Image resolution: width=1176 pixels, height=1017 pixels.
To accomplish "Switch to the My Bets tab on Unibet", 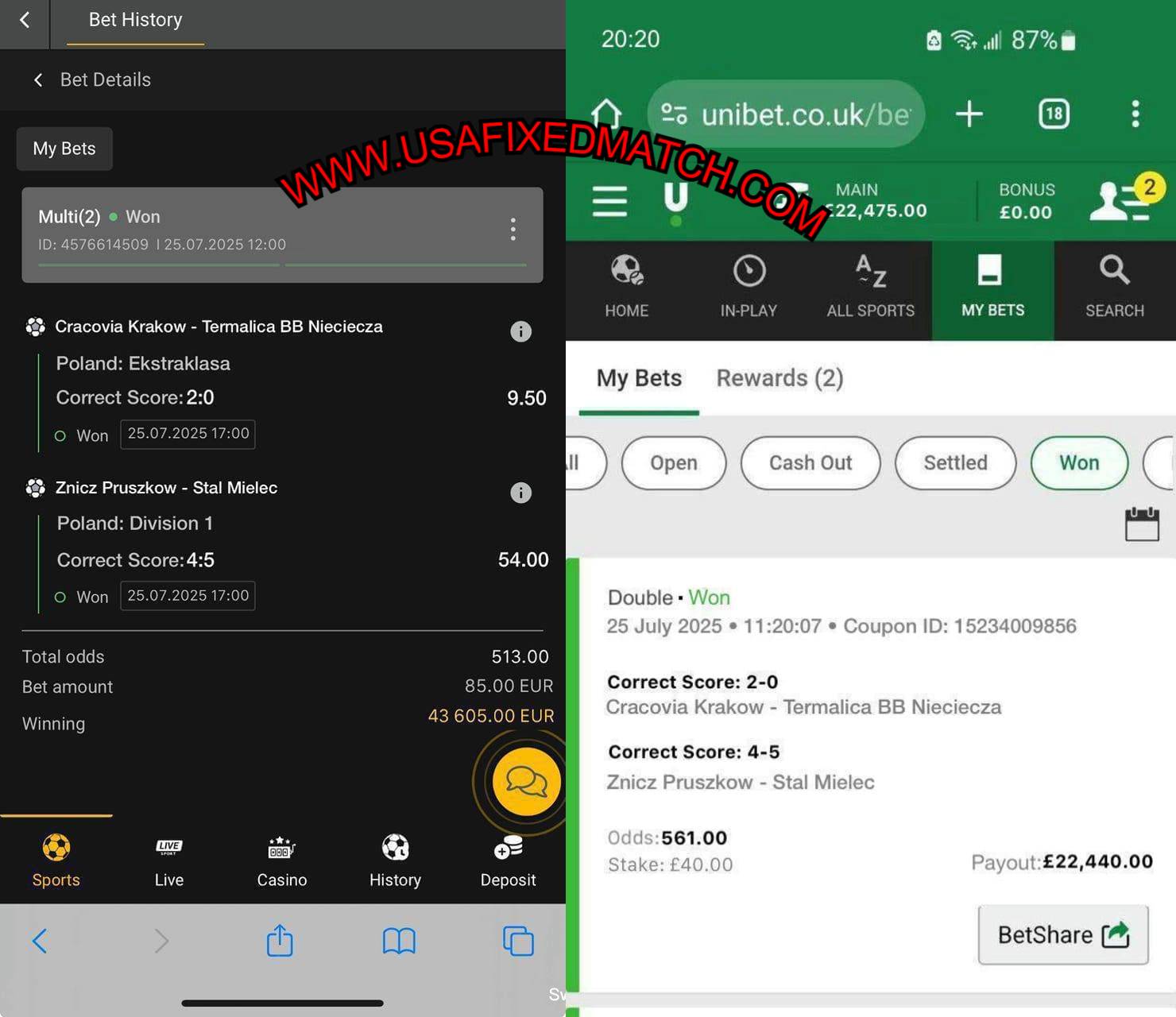I will click(x=639, y=378).
